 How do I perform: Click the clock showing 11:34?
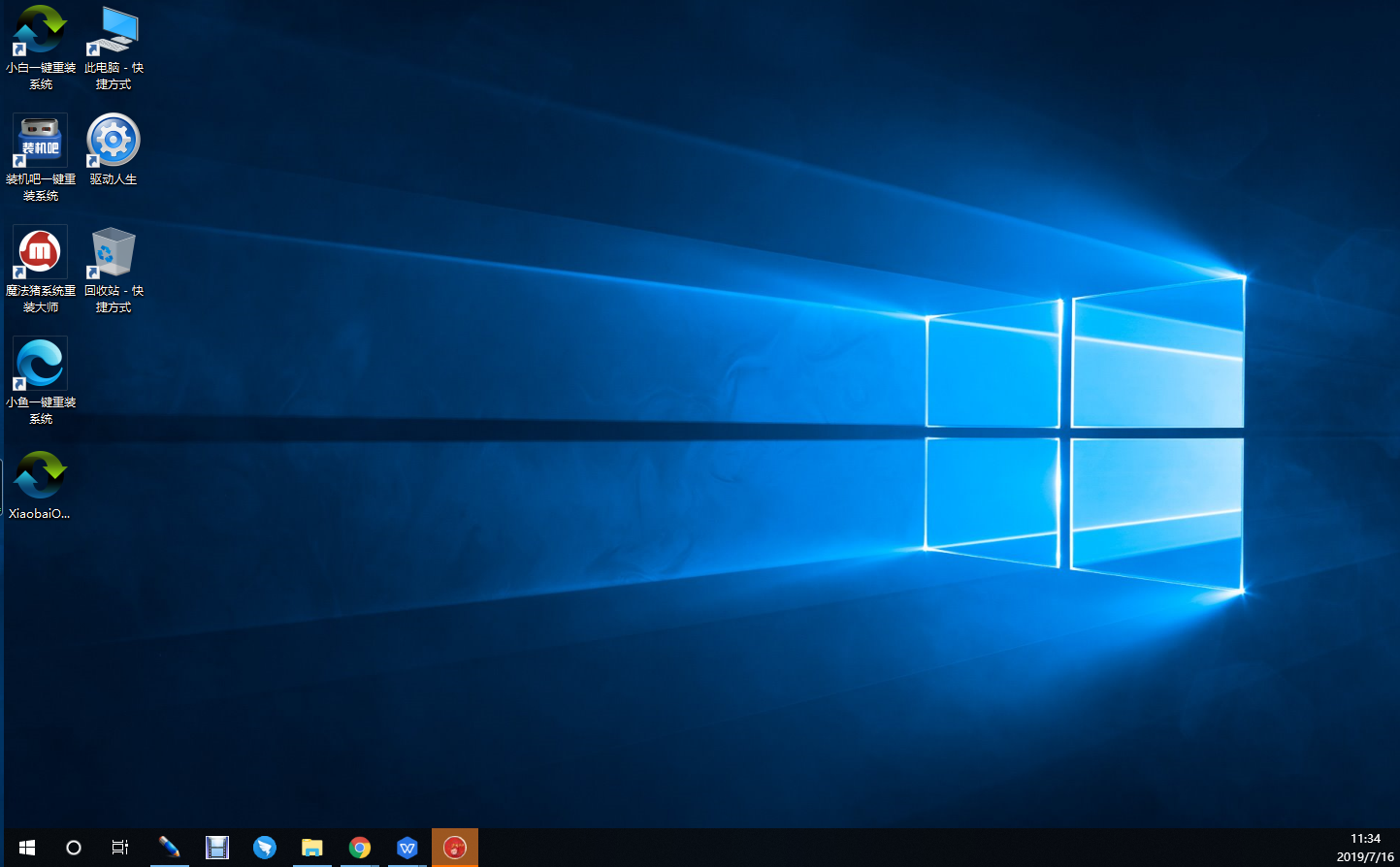(1364, 839)
